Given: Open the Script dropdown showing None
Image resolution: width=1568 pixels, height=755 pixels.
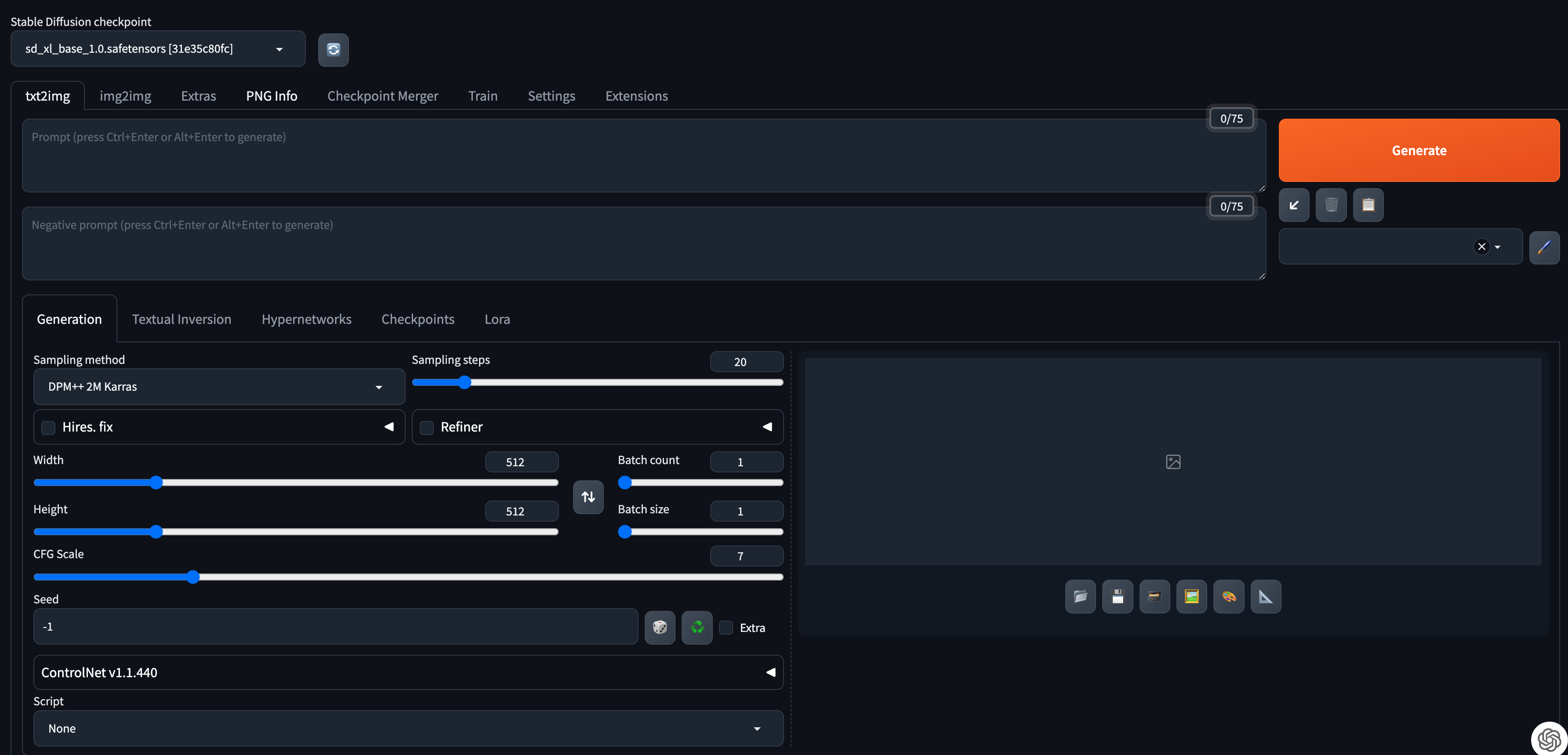Looking at the screenshot, I should pyautogui.click(x=408, y=729).
